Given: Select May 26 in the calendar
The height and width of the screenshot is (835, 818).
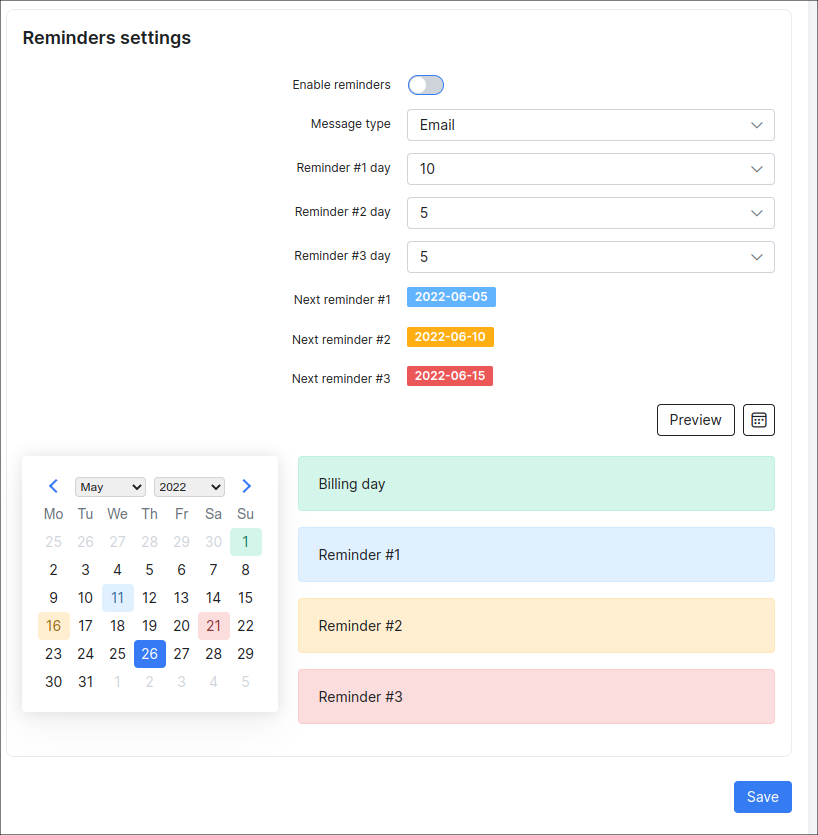Looking at the screenshot, I should [149, 654].
